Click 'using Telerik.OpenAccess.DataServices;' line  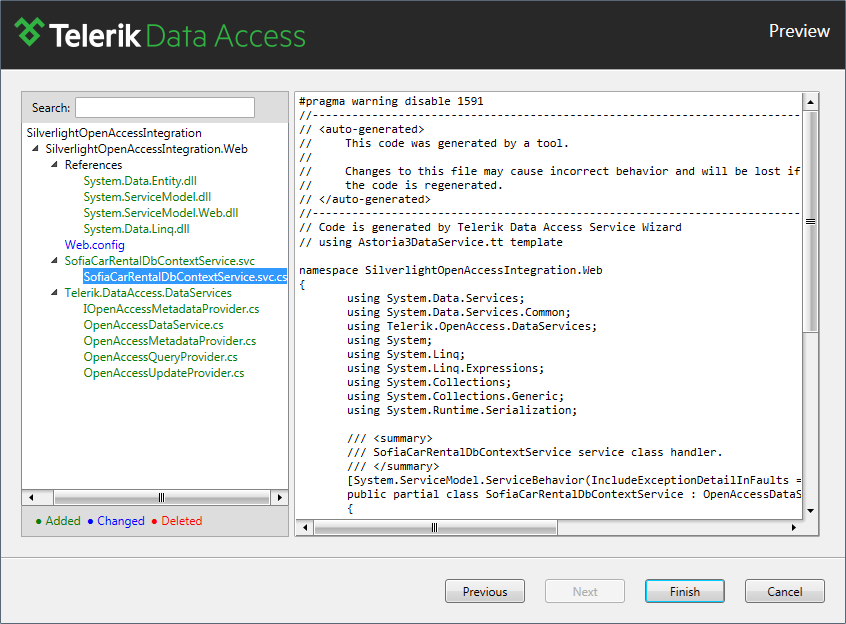click(472, 326)
